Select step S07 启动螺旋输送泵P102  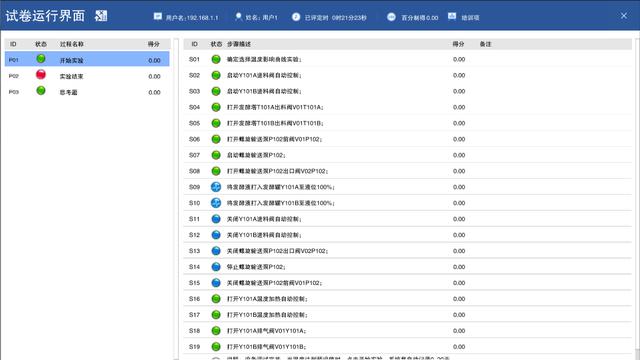[408, 155]
